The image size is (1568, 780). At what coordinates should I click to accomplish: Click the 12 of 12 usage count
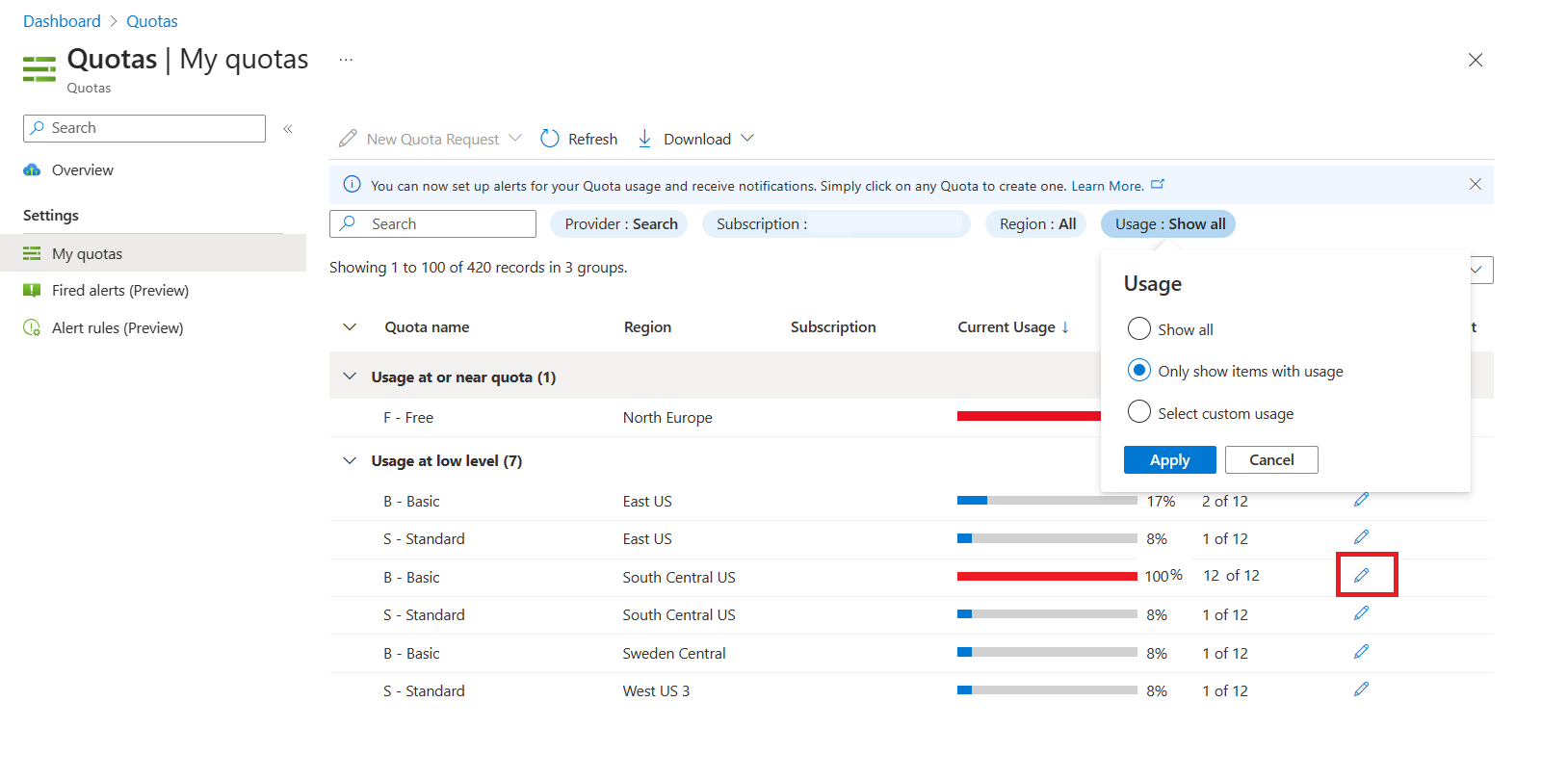click(1231, 576)
